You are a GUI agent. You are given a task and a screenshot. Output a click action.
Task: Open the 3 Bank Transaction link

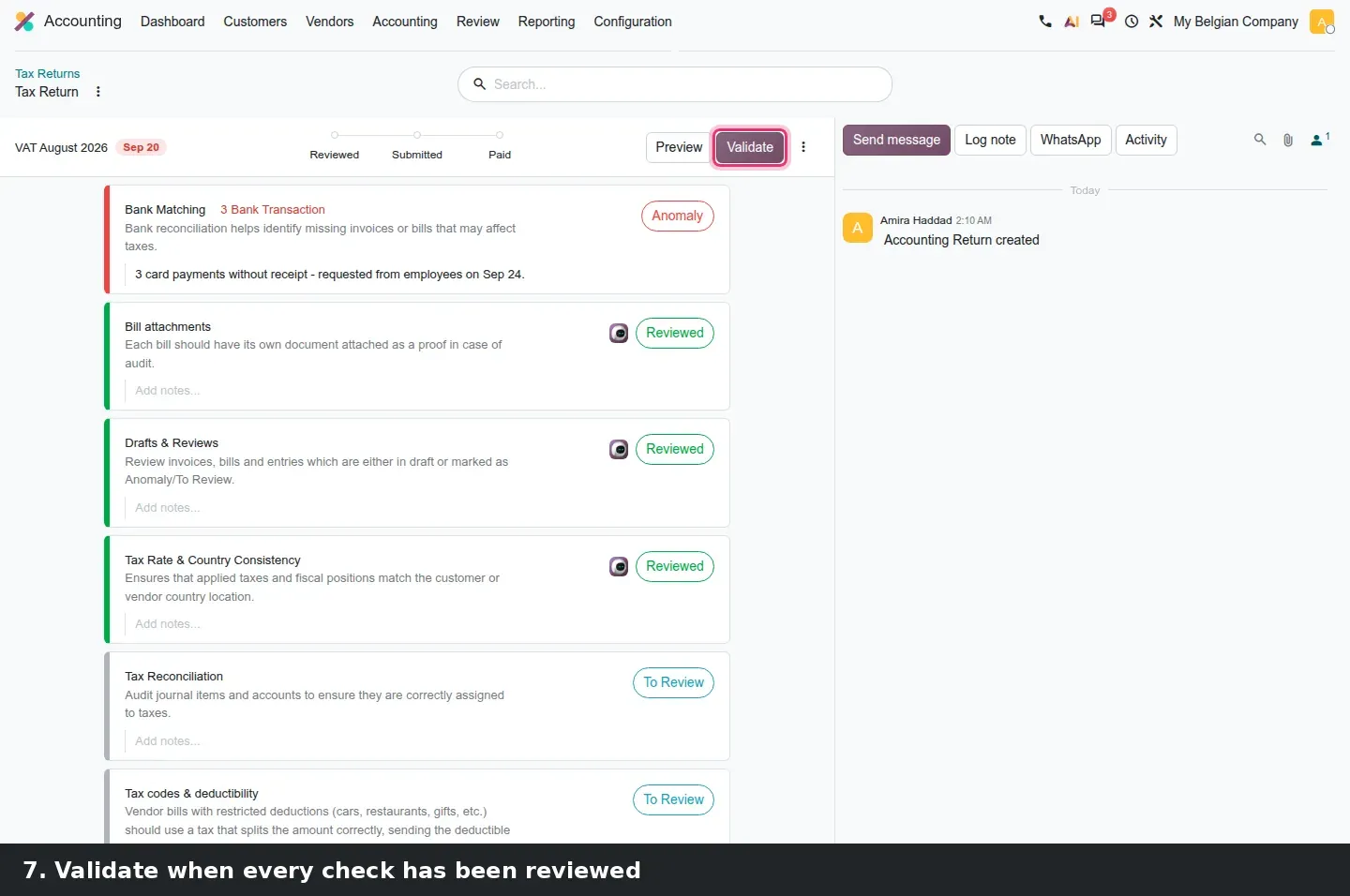(x=273, y=210)
